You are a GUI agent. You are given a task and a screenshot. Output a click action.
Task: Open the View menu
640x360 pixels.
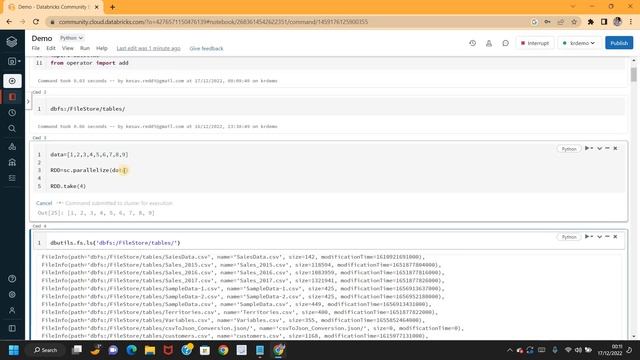coord(68,48)
